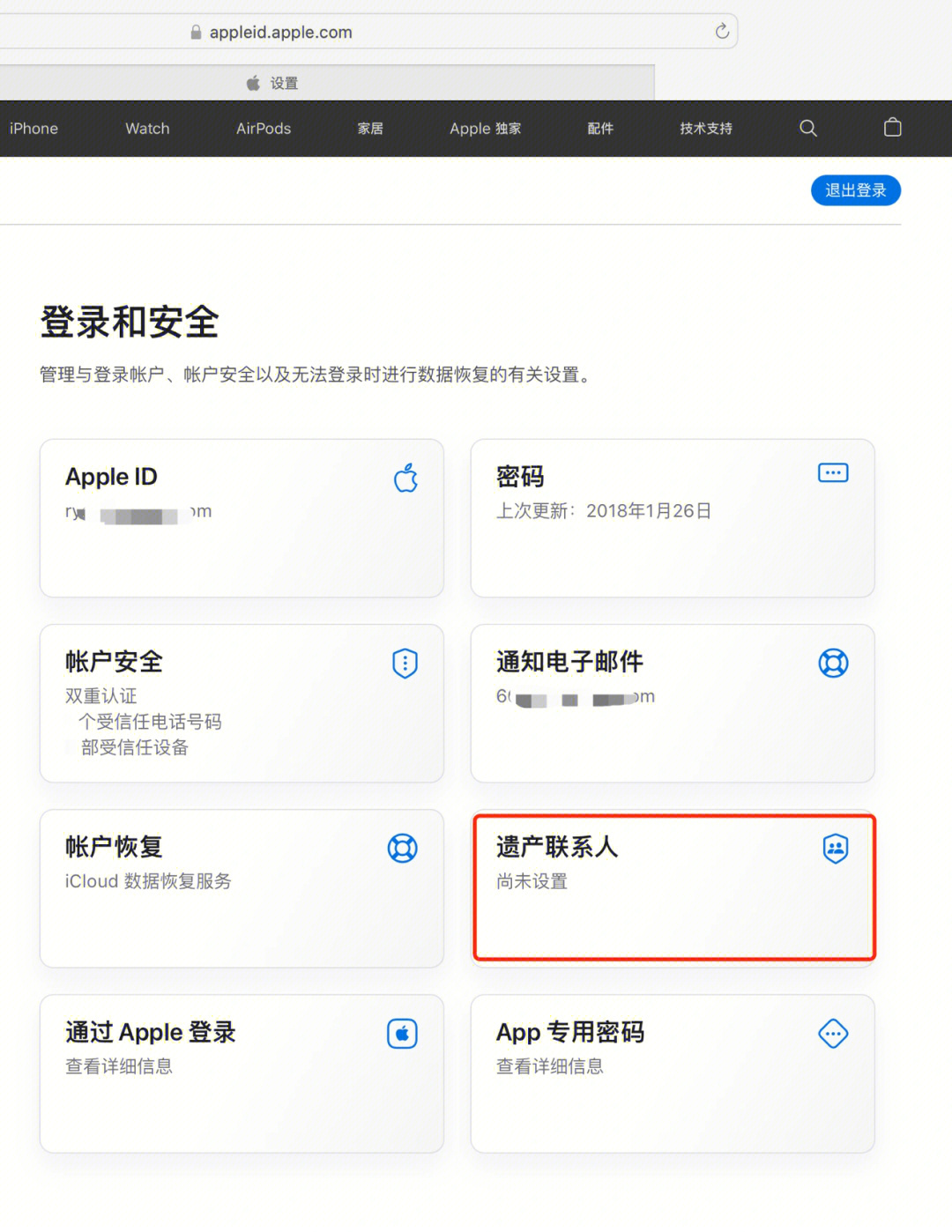Click the Apple square icon on the 通过 Apple 登录 card
Viewport: 952px width, 1232px height.
[x=402, y=1034]
